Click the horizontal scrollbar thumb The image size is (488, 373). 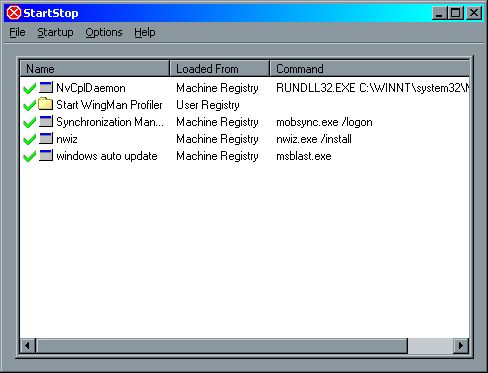[222, 346]
